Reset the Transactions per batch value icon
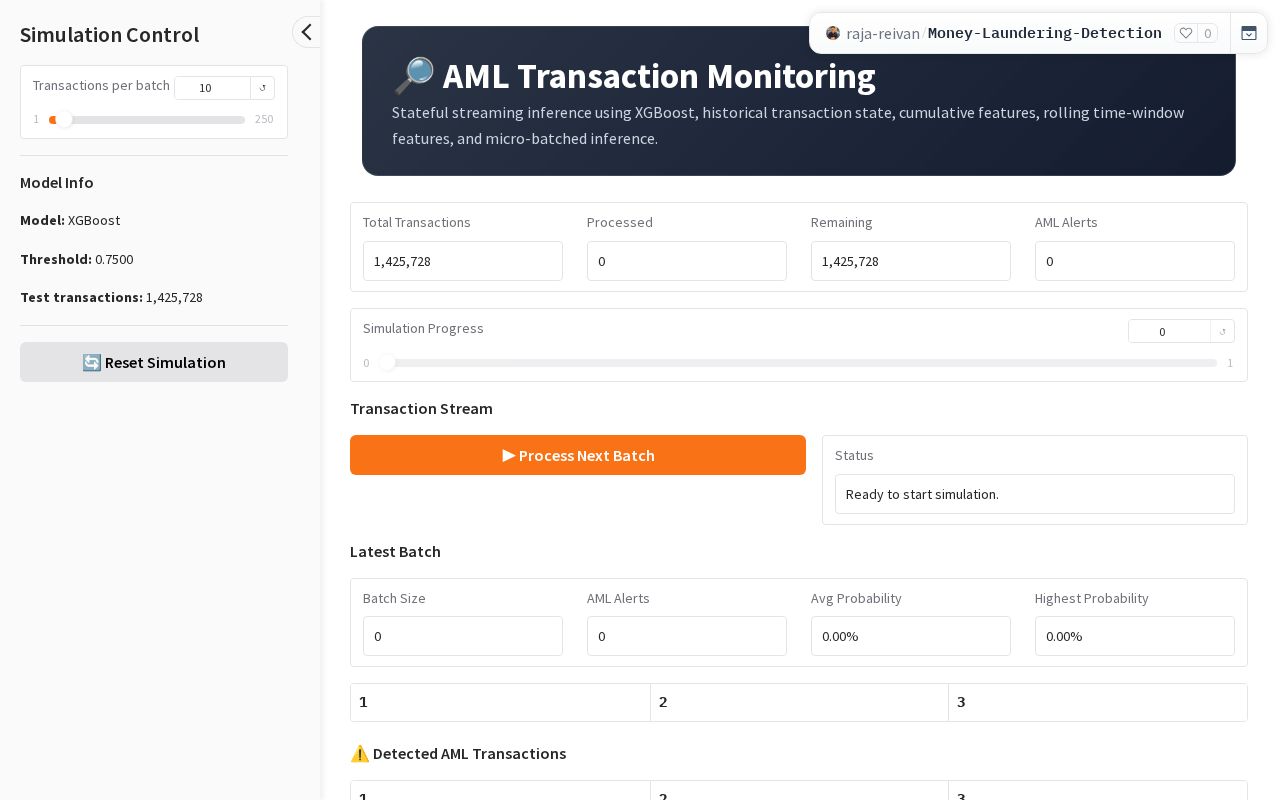 point(263,88)
